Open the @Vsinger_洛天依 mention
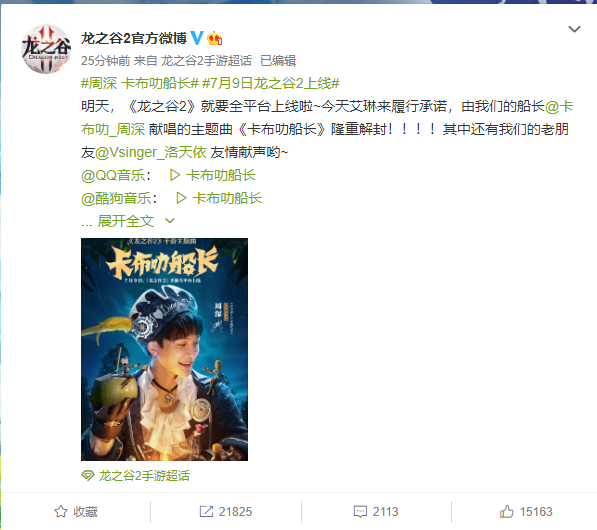Screen dimensions: 597x530 tap(151, 152)
